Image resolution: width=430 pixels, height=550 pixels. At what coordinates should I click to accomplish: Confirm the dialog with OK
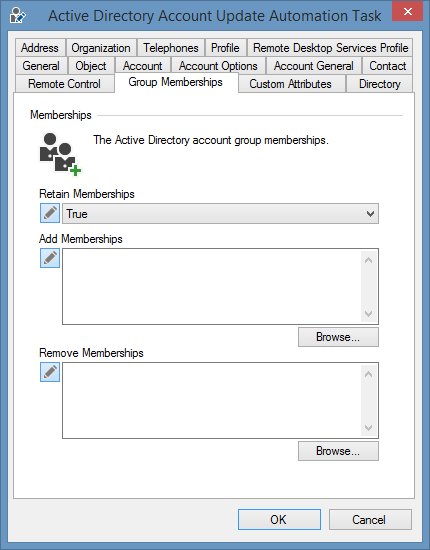[x=279, y=519]
